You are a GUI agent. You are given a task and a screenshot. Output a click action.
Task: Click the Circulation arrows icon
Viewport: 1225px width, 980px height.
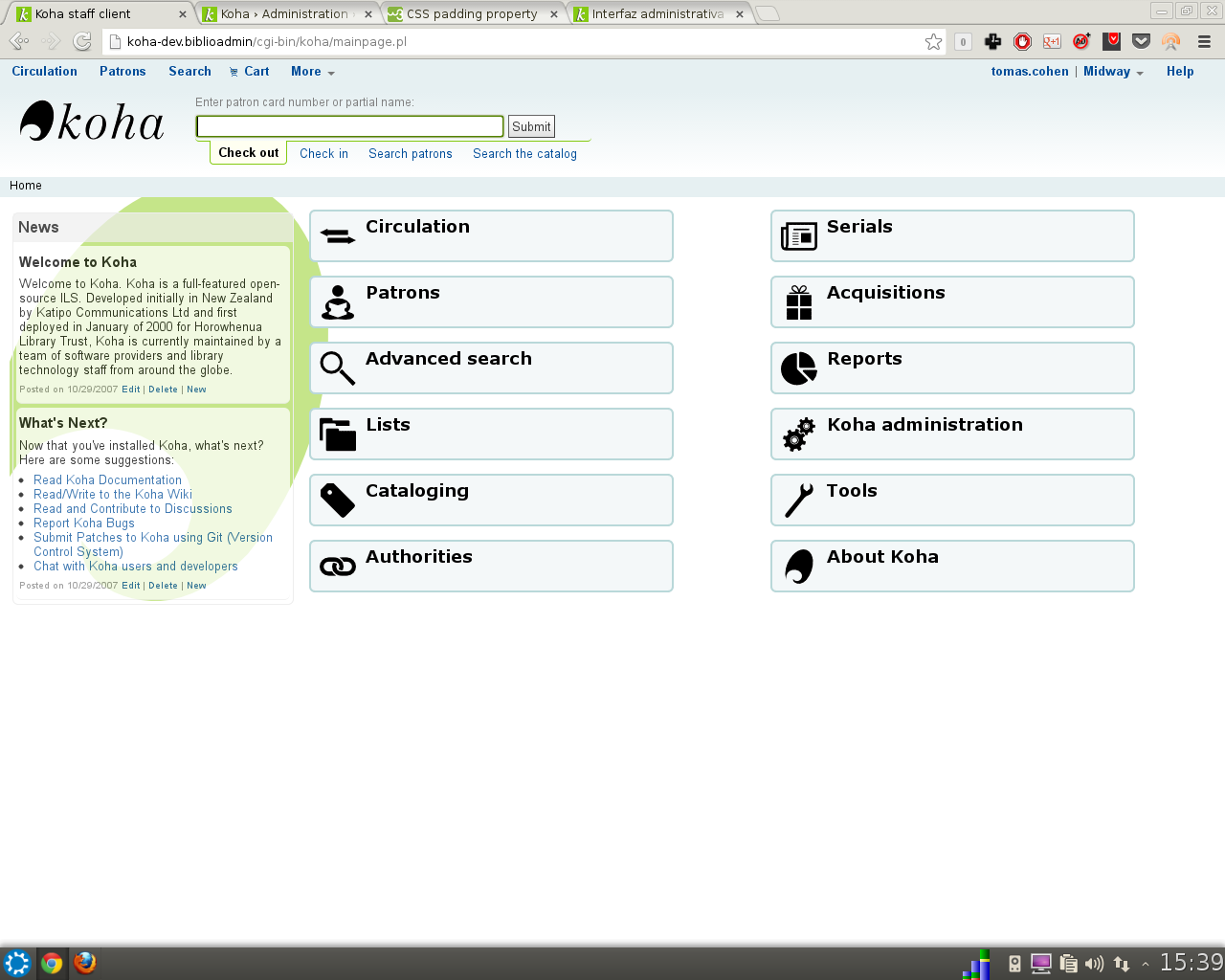coord(338,235)
